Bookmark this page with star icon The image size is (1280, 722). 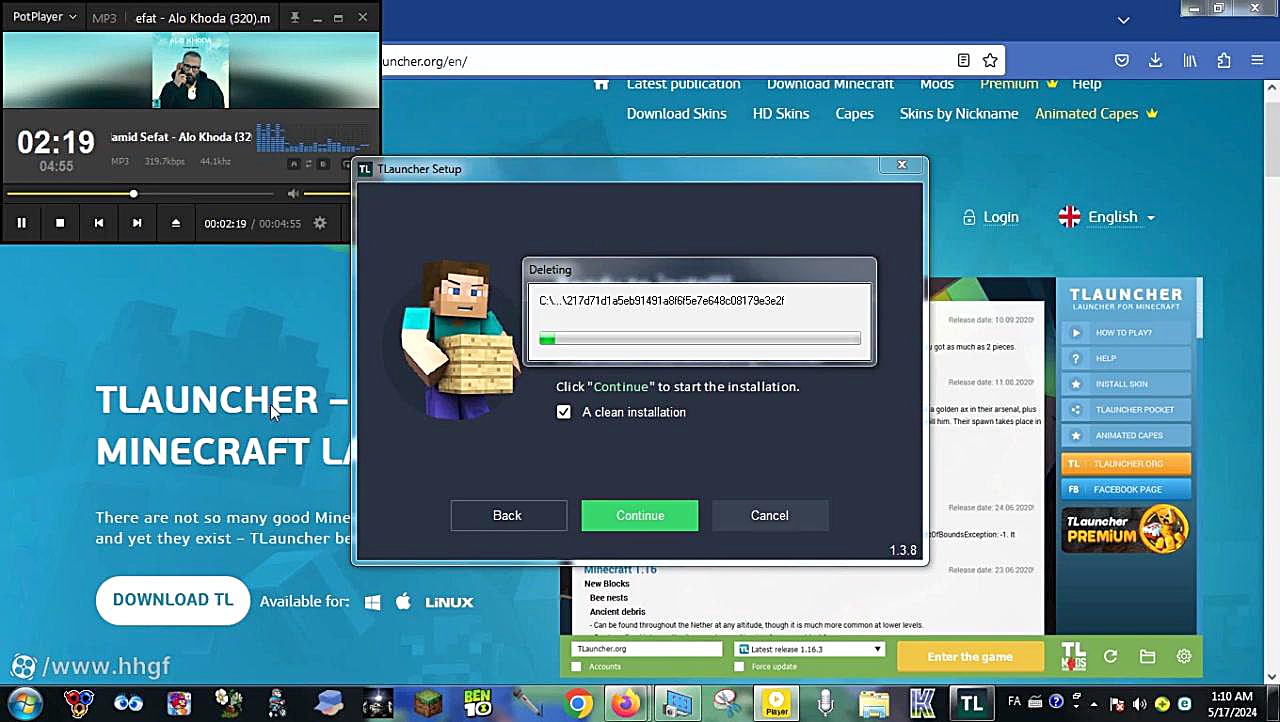coord(990,61)
